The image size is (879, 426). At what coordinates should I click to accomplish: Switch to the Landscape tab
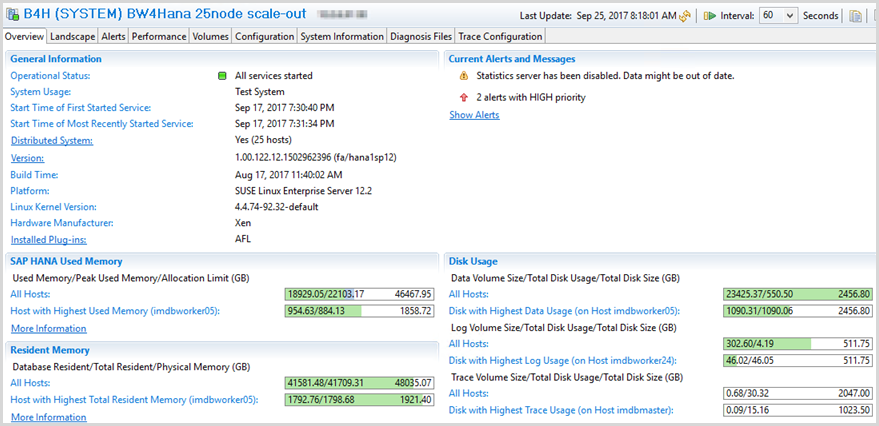(x=72, y=36)
